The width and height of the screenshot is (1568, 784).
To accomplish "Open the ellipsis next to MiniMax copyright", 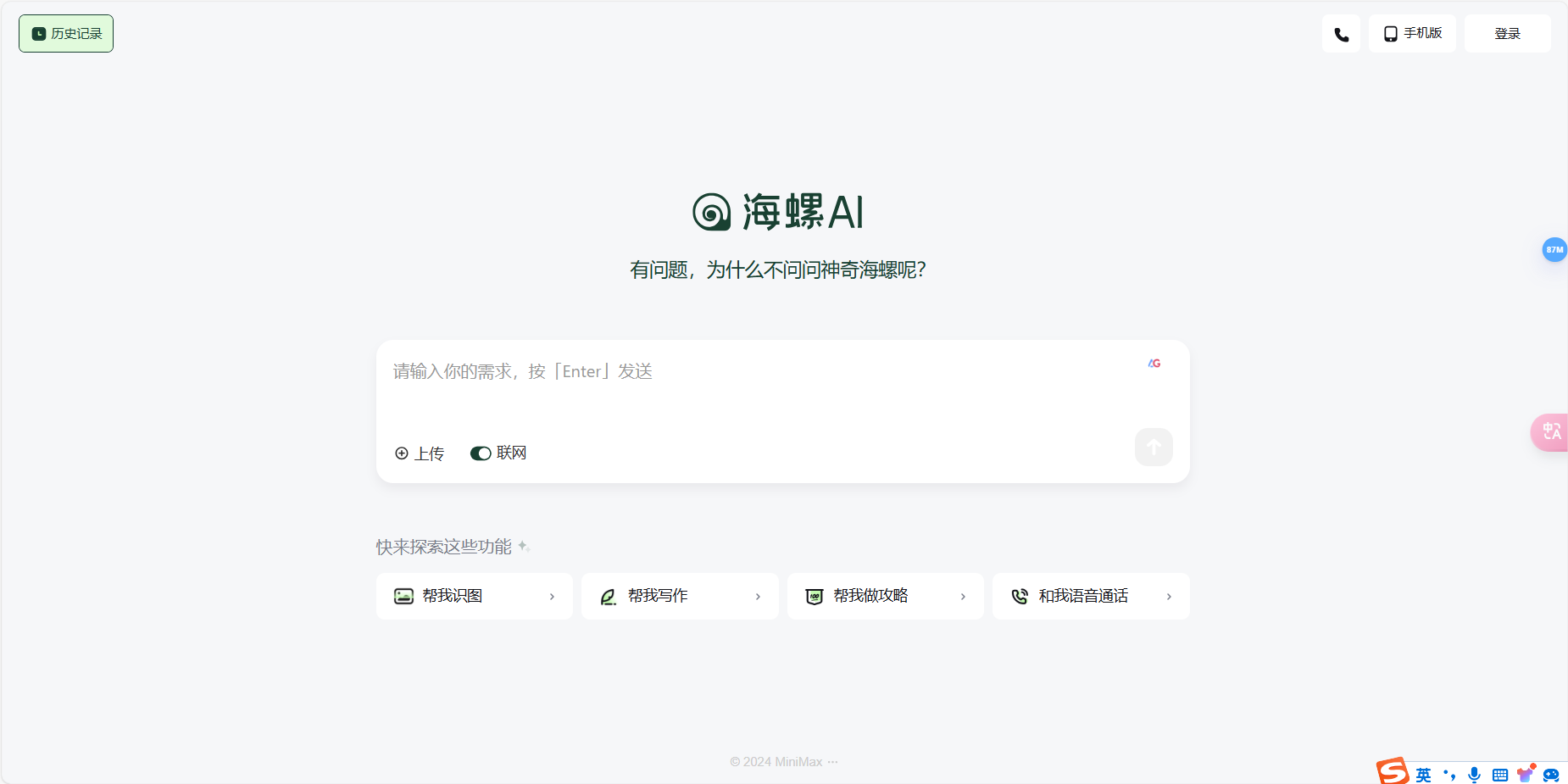I will (x=832, y=762).
